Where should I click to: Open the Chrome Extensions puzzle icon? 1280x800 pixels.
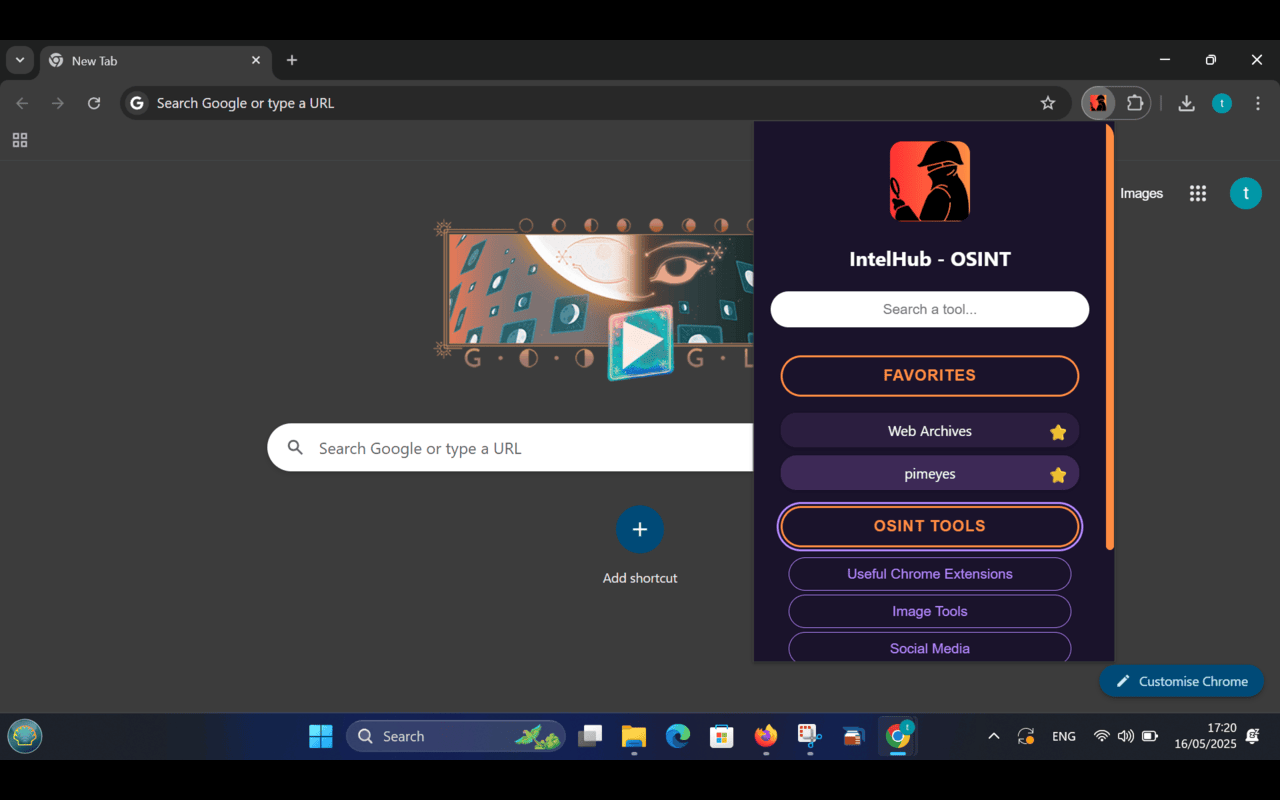point(1135,103)
